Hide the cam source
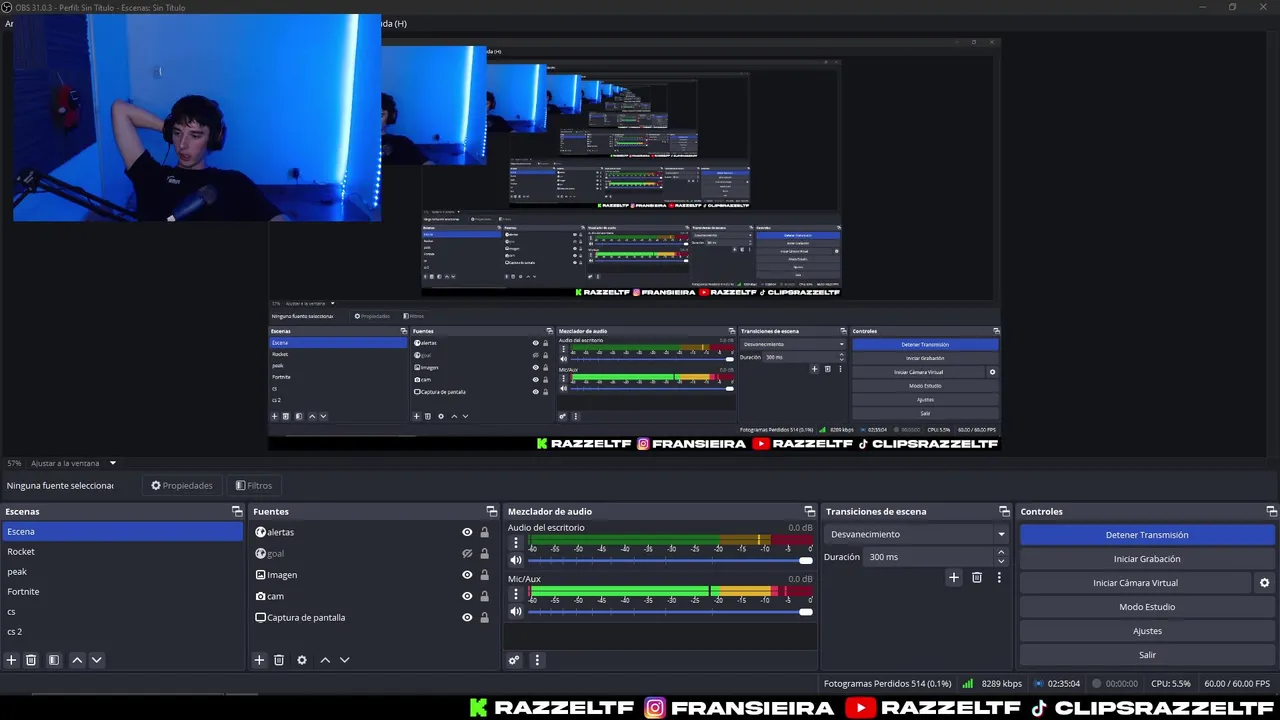 pyautogui.click(x=467, y=596)
